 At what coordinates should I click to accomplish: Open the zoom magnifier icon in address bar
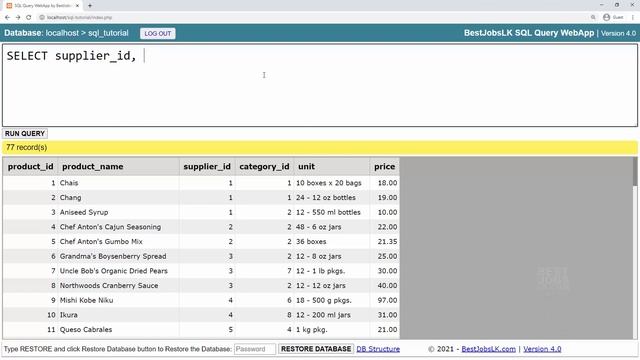pyautogui.click(x=593, y=17)
